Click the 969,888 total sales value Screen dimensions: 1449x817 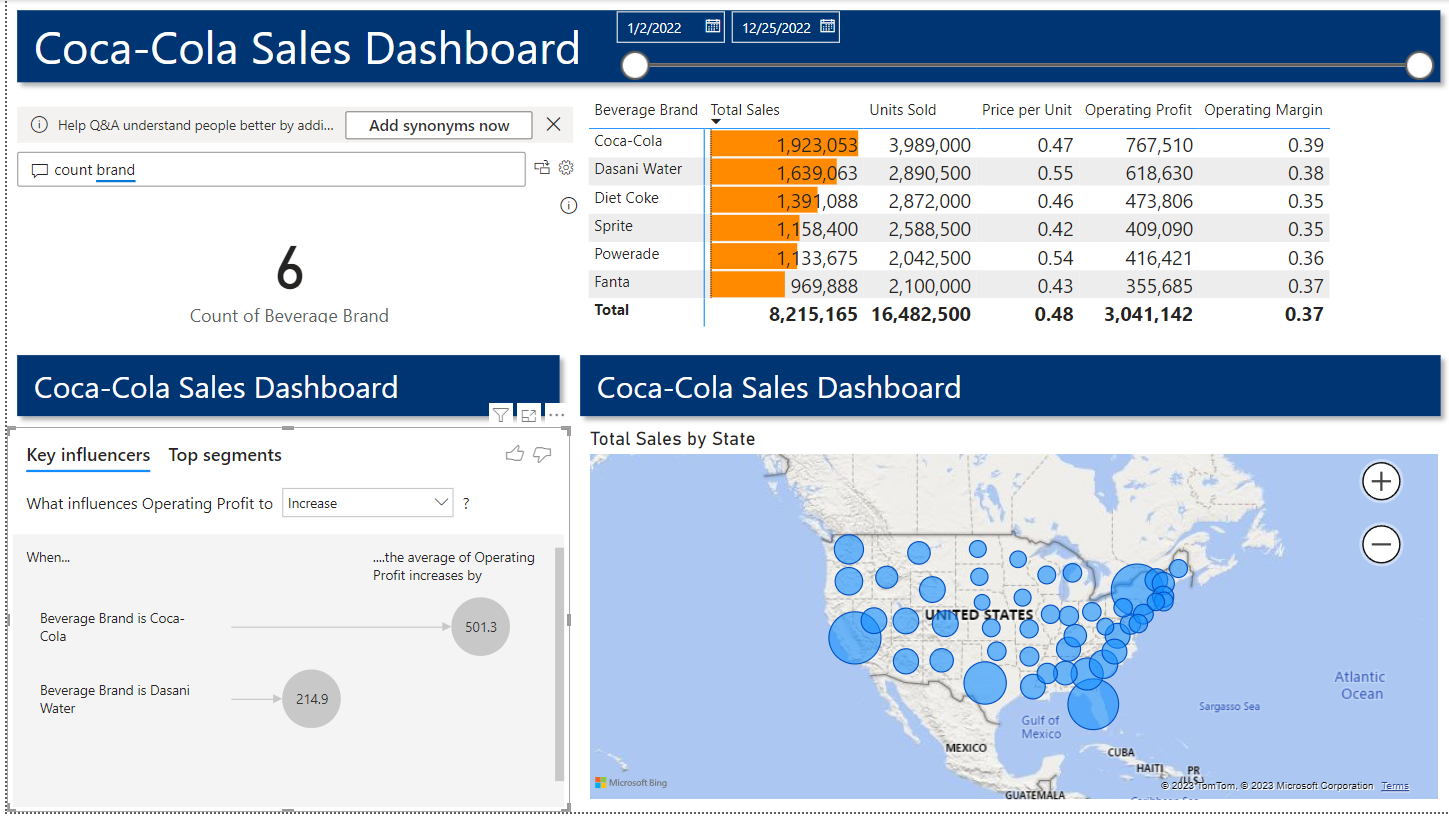pos(822,287)
